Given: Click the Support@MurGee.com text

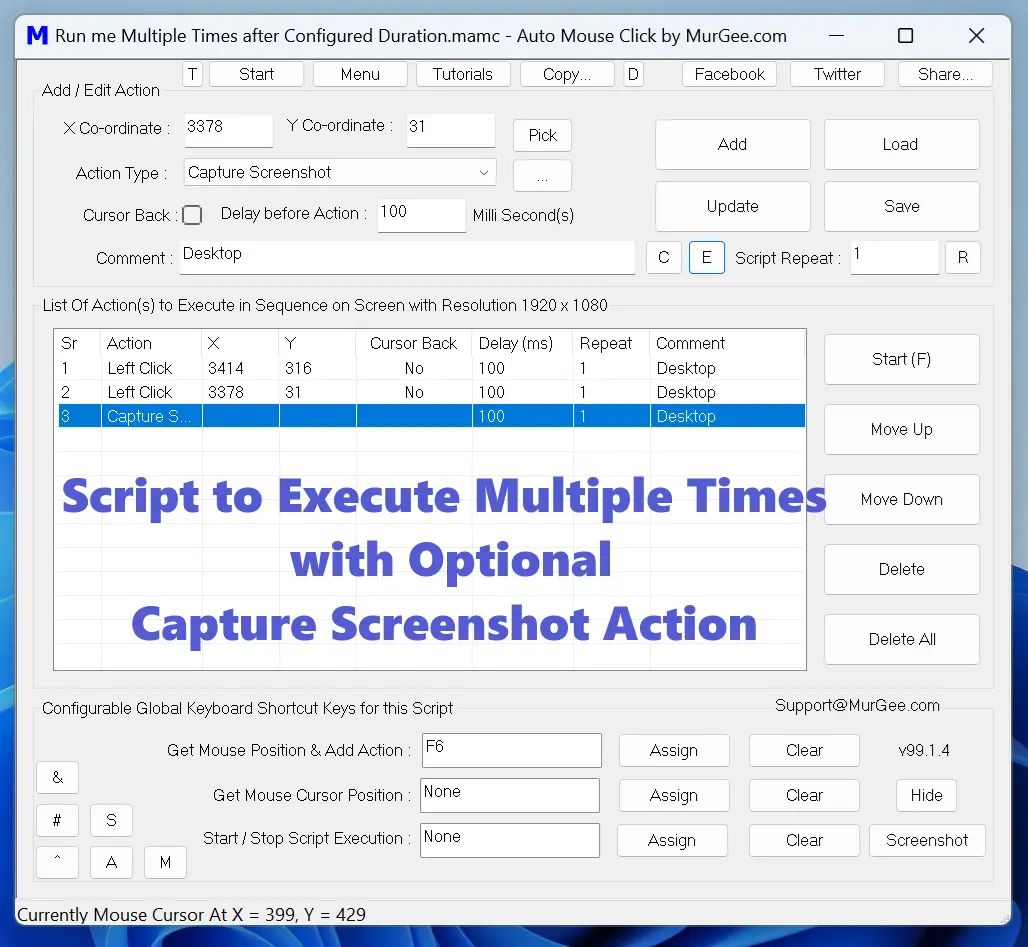Looking at the screenshot, I should point(857,706).
